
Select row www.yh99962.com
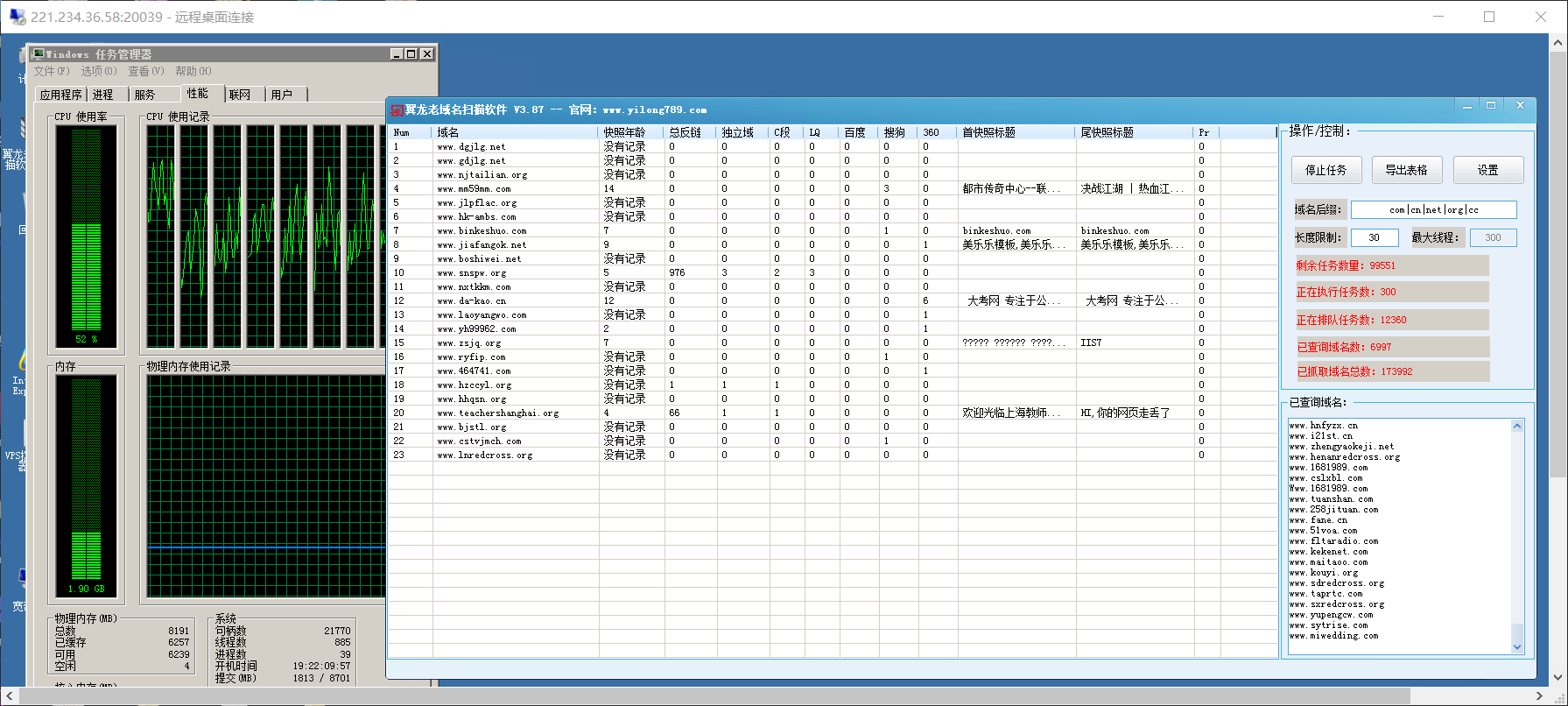pos(833,328)
